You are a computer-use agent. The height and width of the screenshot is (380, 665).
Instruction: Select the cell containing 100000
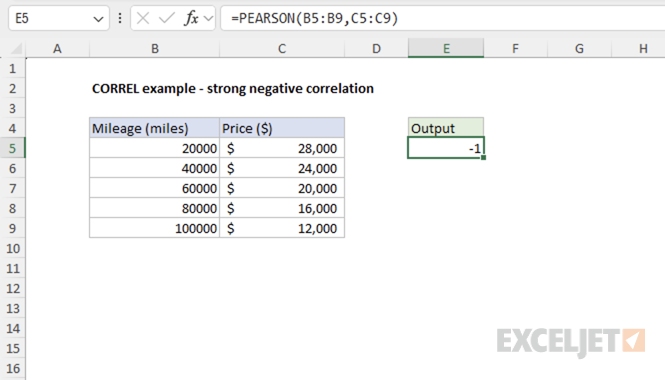pos(154,228)
